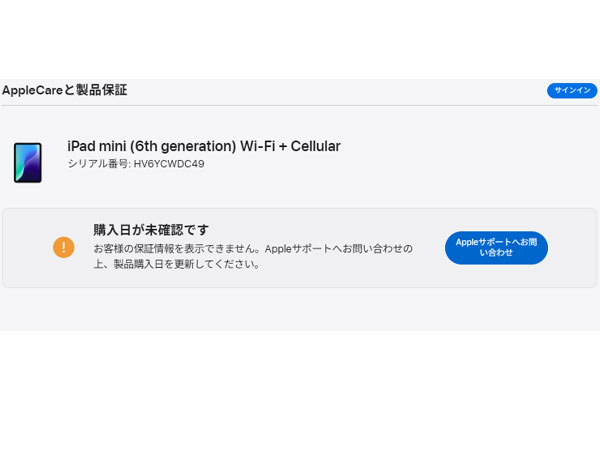Select the serial number HV6YCWDC49
600x450 pixels.
point(169,164)
